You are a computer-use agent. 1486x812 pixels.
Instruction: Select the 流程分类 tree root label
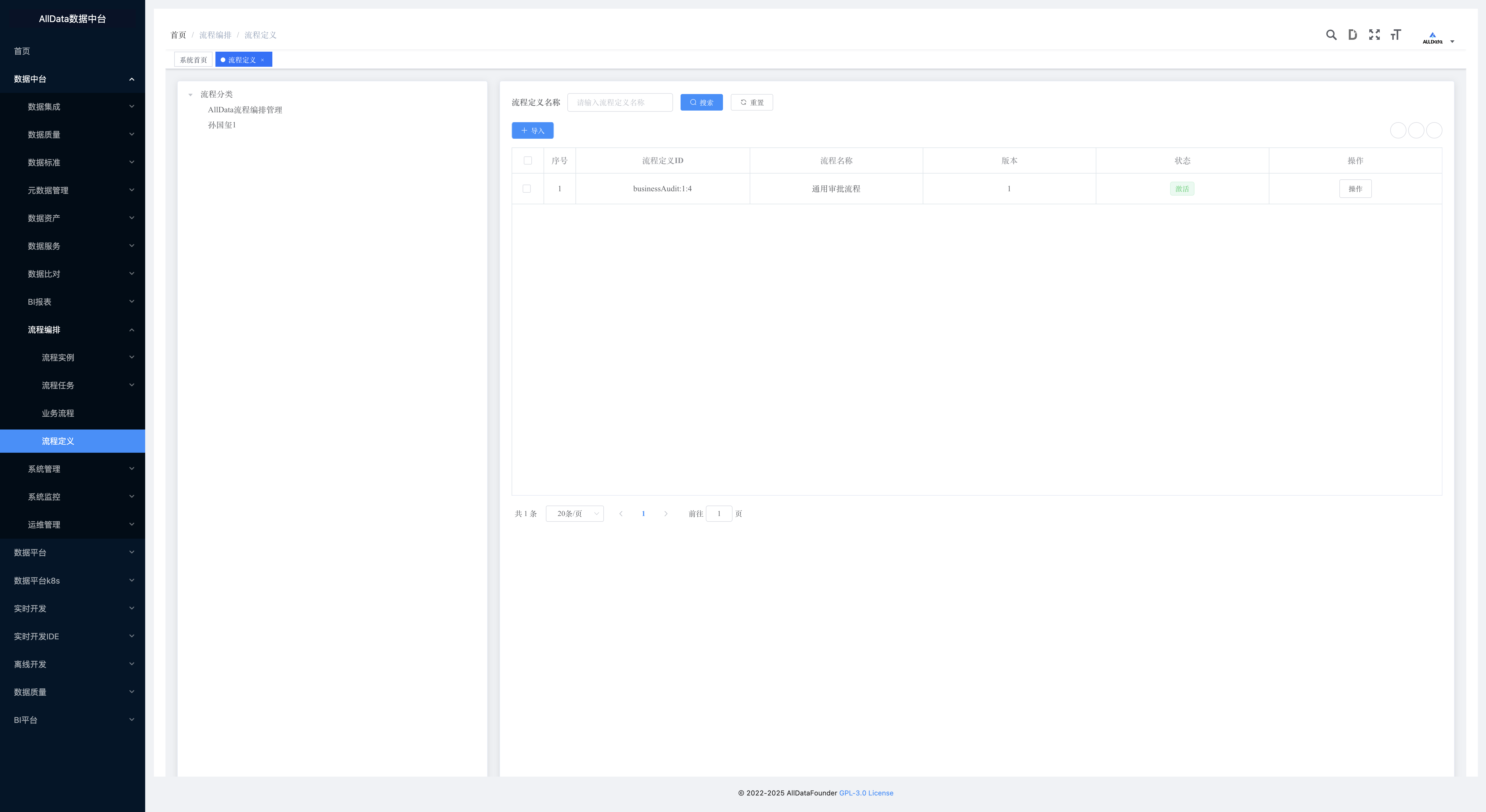(x=216, y=95)
